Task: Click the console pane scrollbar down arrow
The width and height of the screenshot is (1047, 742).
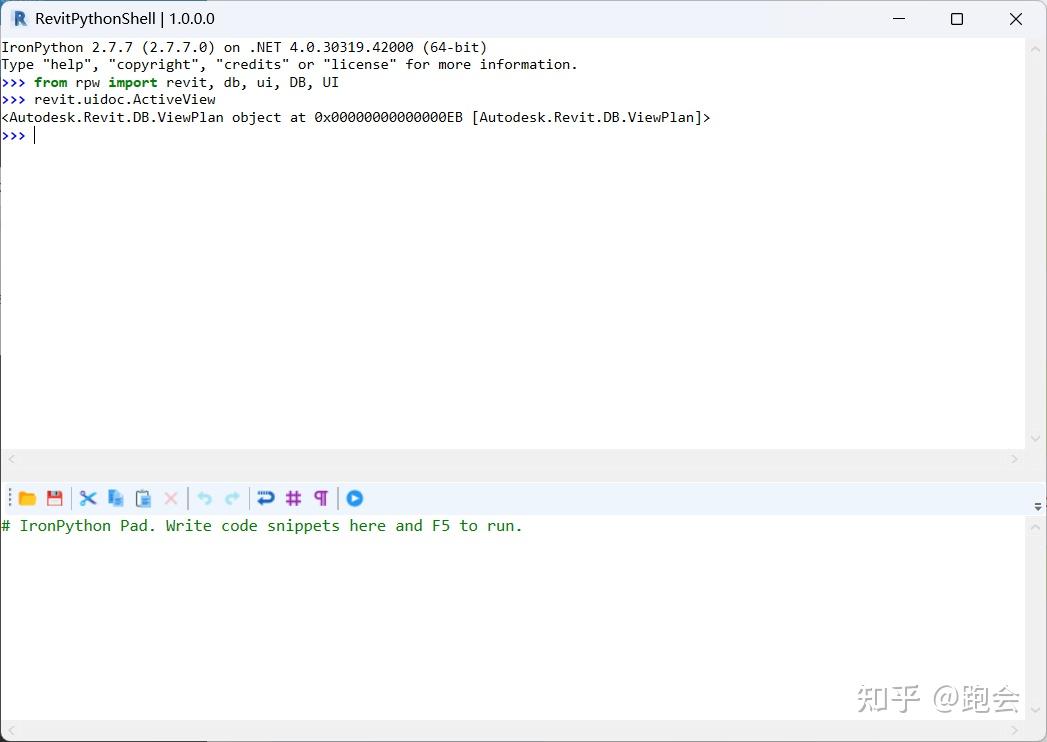Action: point(1036,438)
